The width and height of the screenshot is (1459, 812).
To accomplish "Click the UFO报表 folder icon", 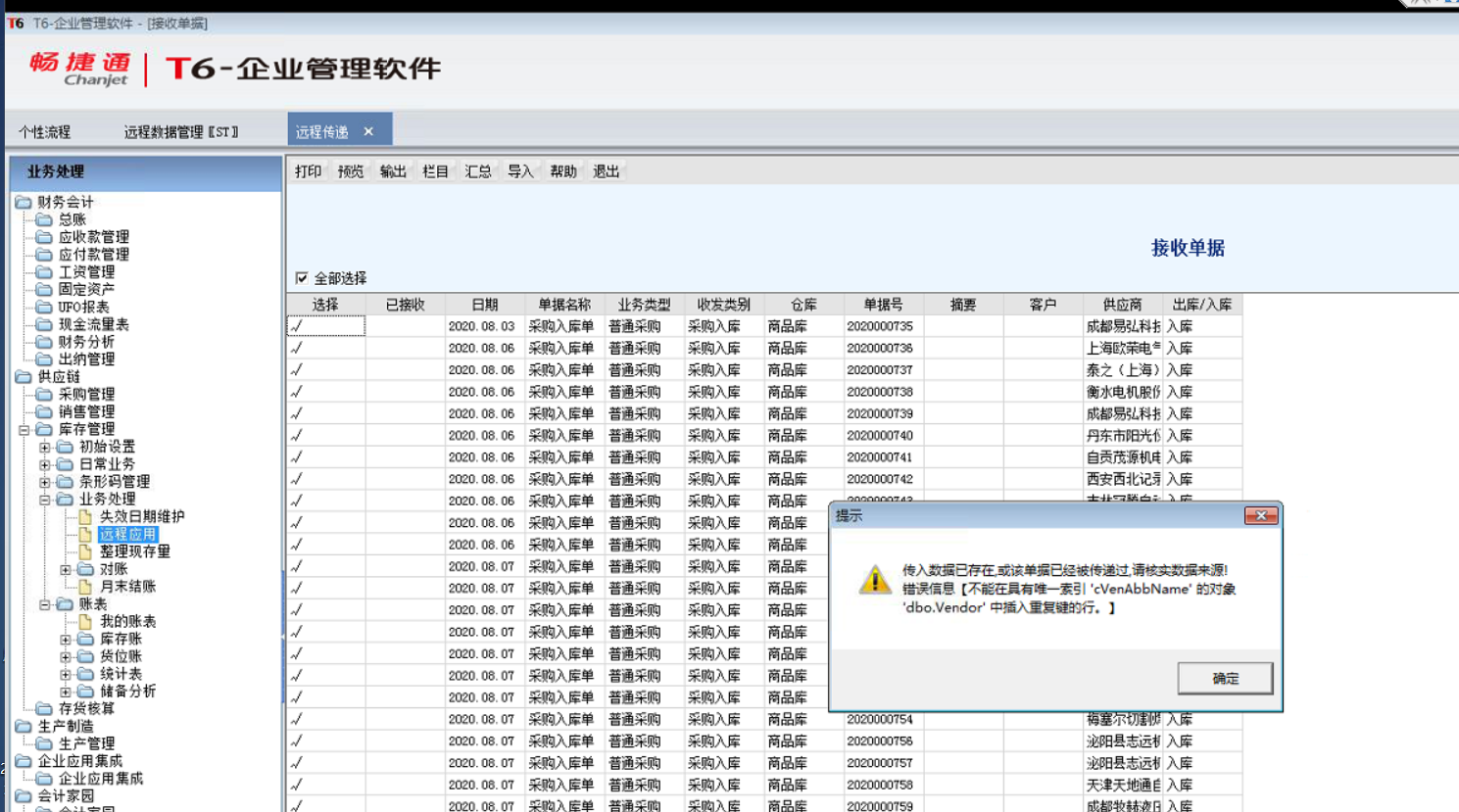I will point(44,307).
